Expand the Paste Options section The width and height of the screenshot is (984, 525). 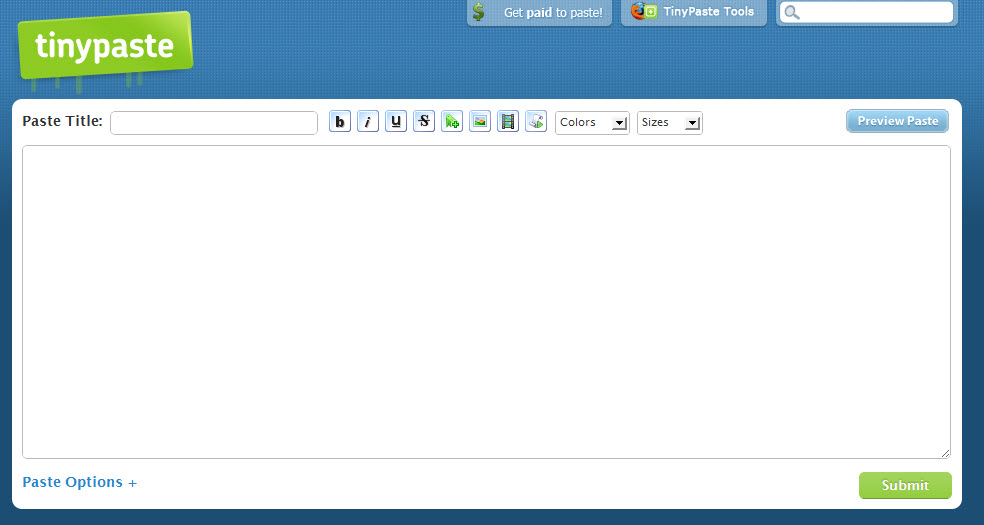pyautogui.click(x=80, y=483)
